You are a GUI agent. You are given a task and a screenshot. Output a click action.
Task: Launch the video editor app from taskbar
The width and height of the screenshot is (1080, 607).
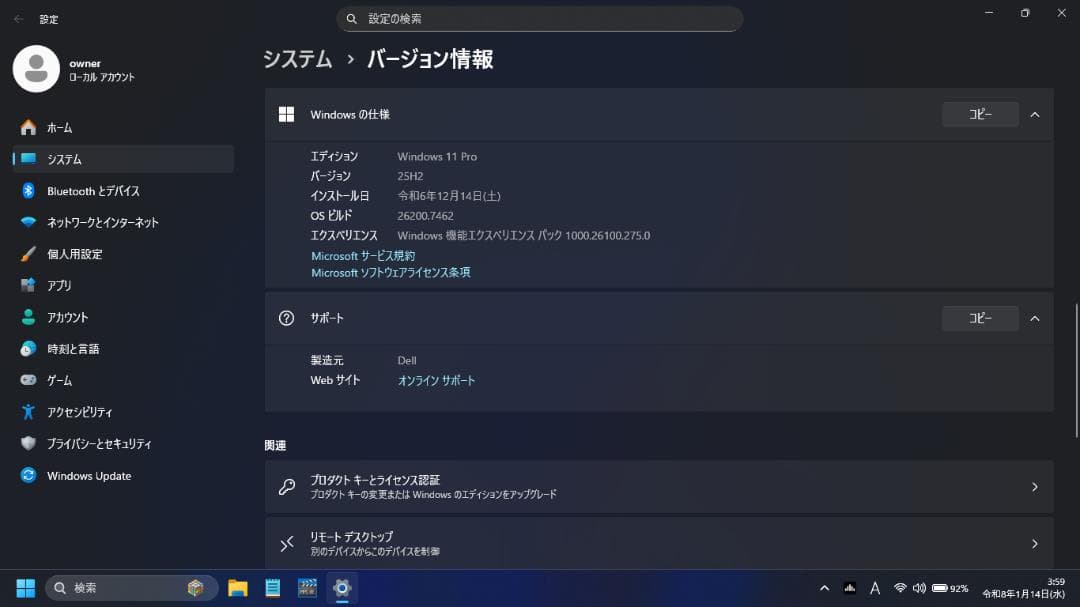click(x=307, y=588)
